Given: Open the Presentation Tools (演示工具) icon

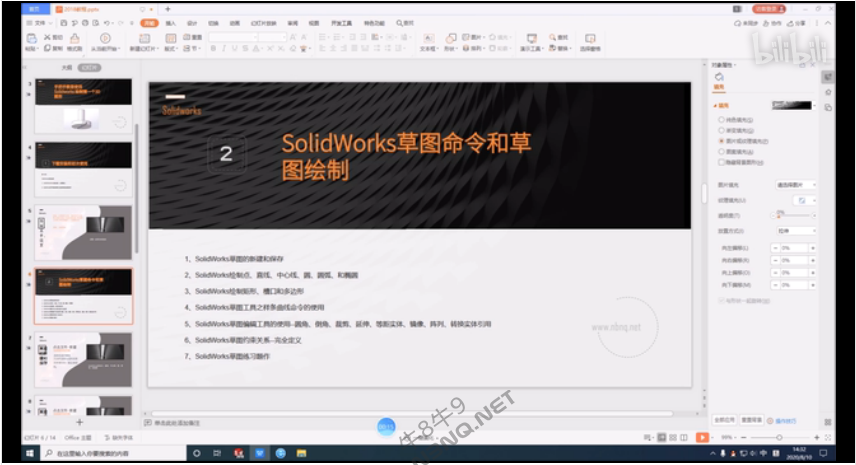Looking at the screenshot, I should [531, 38].
